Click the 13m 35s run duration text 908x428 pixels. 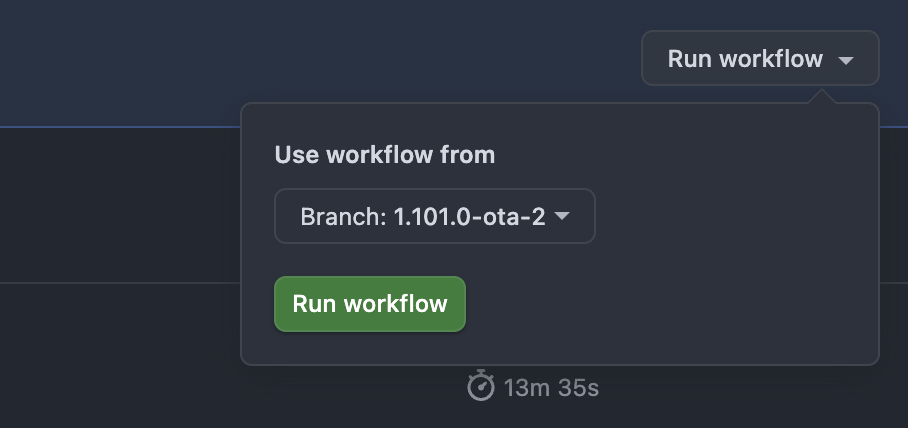[x=551, y=387]
